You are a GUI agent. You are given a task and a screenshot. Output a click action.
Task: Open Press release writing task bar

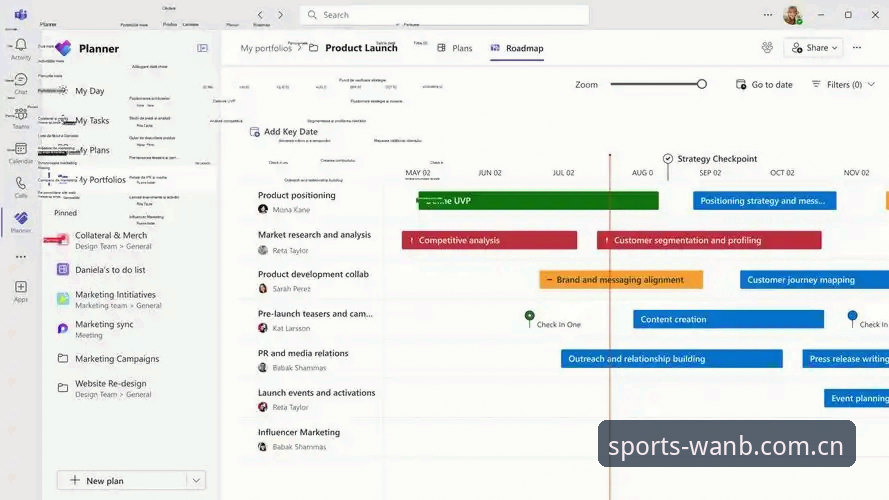pos(845,358)
